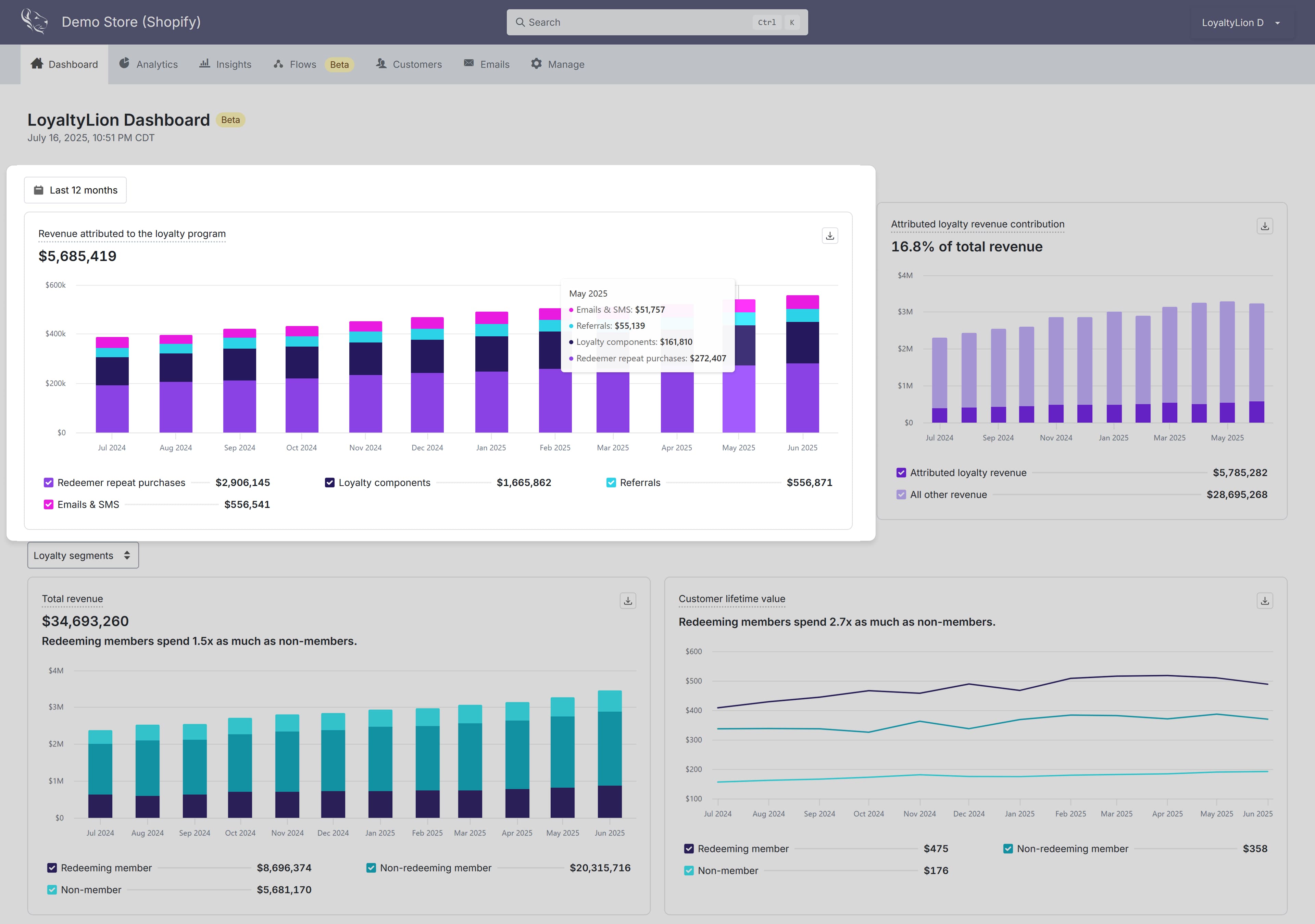Click the Customer lifetime value title
The width and height of the screenshot is (1315, 924).
731,599
